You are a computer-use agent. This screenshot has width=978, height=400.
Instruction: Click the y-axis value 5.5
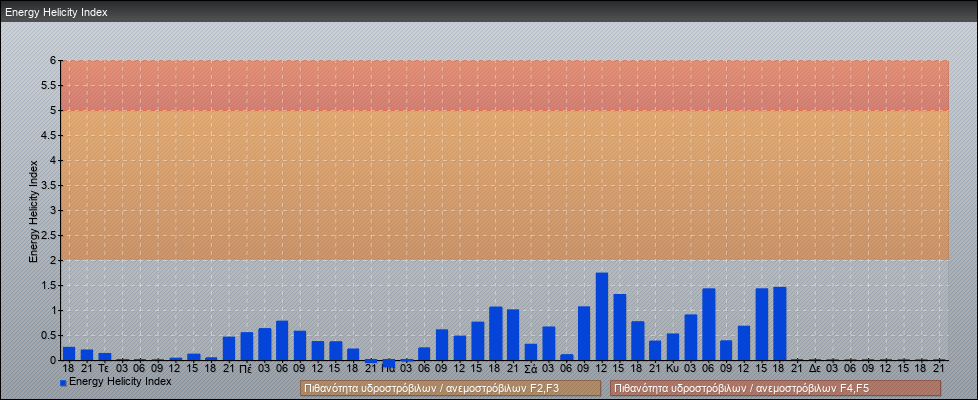pyautogui.click(x=49, y=85)
